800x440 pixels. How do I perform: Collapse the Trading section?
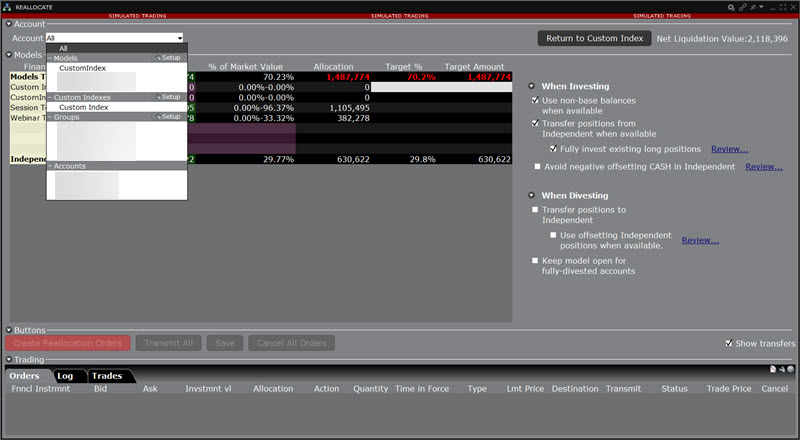click(9, 359)
